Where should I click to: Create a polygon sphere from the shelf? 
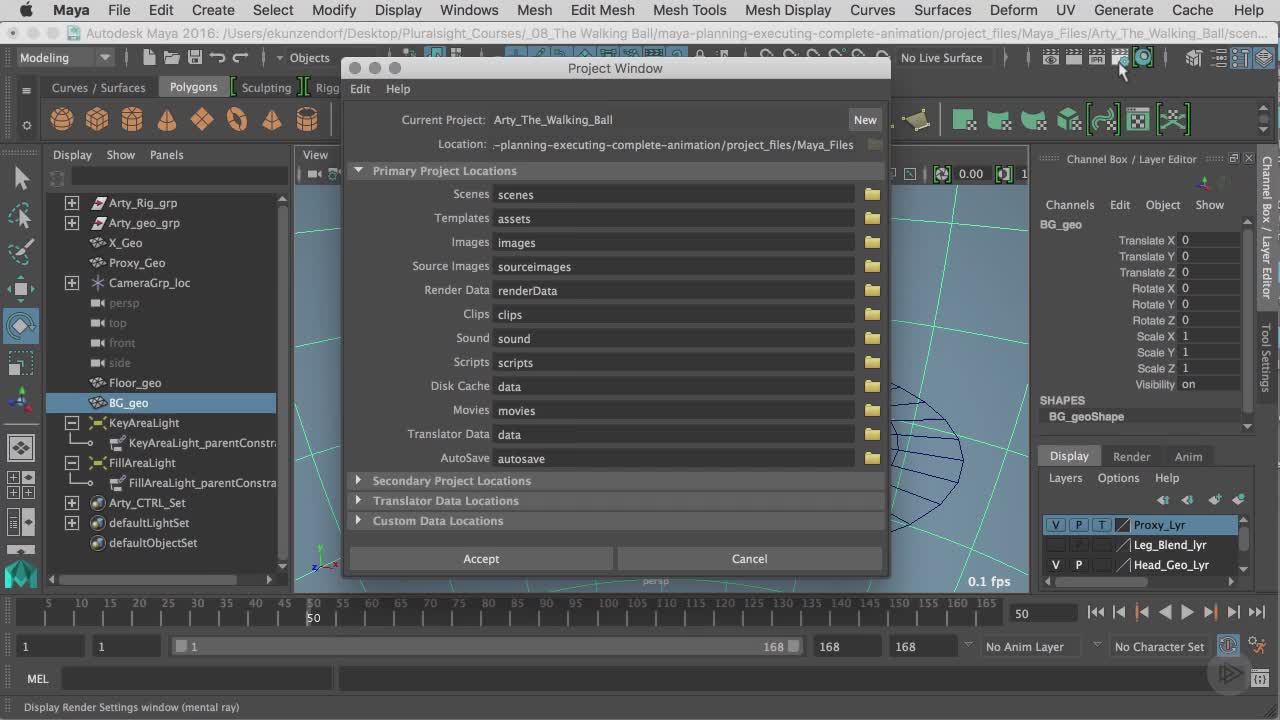coord(62,120)
